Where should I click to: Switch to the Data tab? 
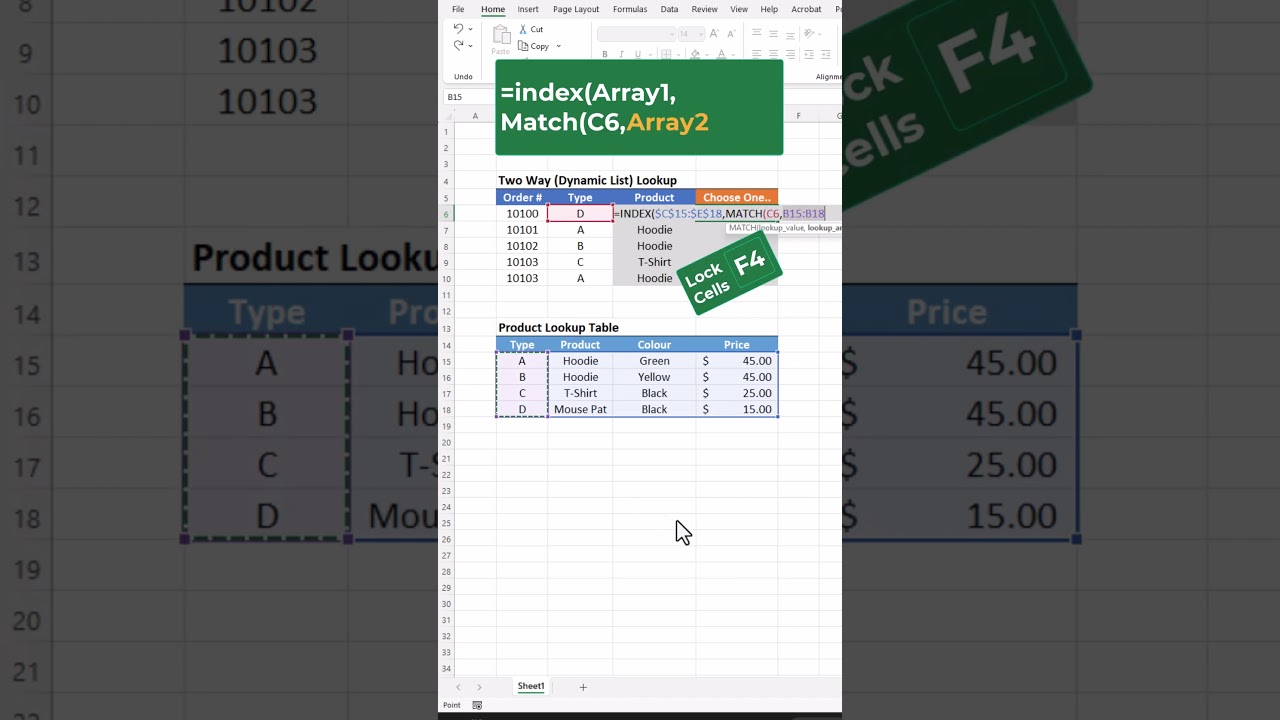click(669, 9)
